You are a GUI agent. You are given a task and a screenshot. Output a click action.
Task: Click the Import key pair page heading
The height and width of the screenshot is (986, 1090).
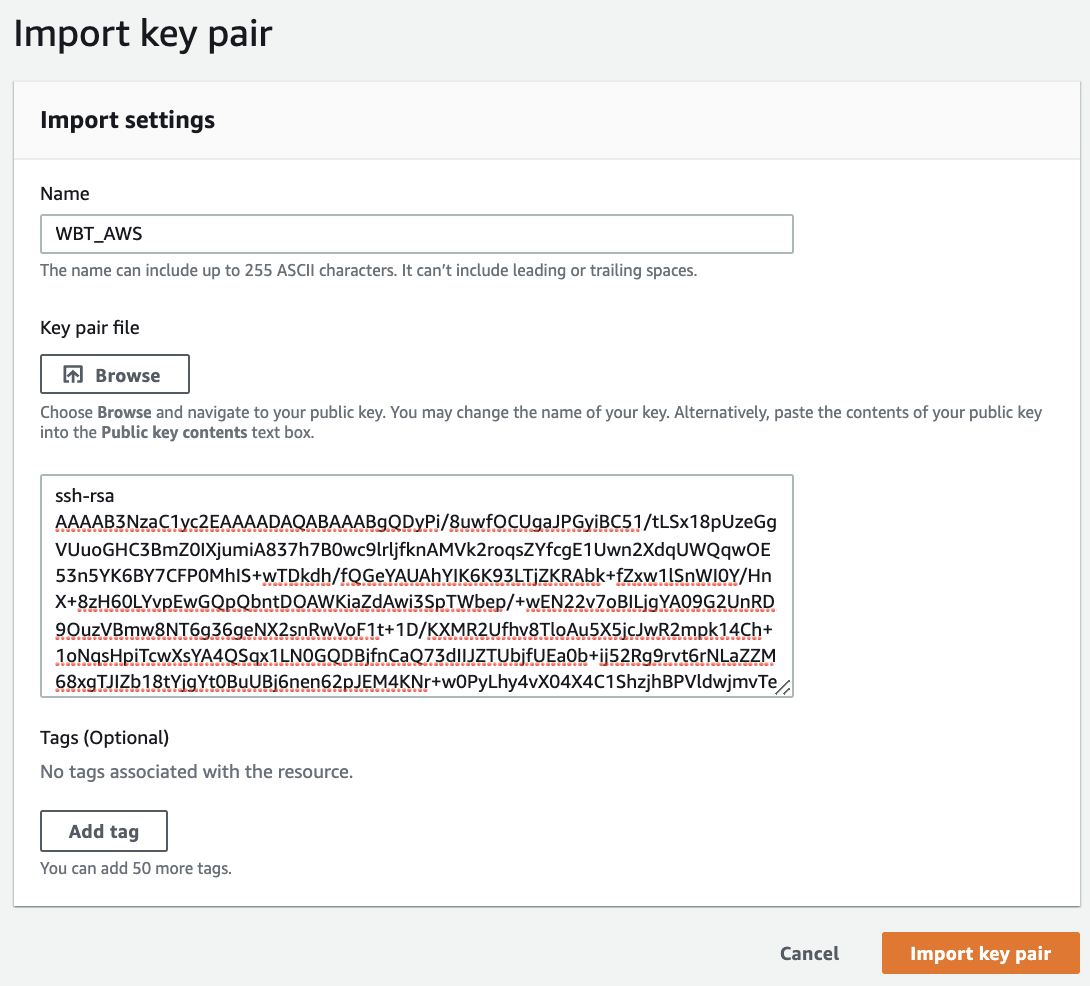tap(142, 33)
